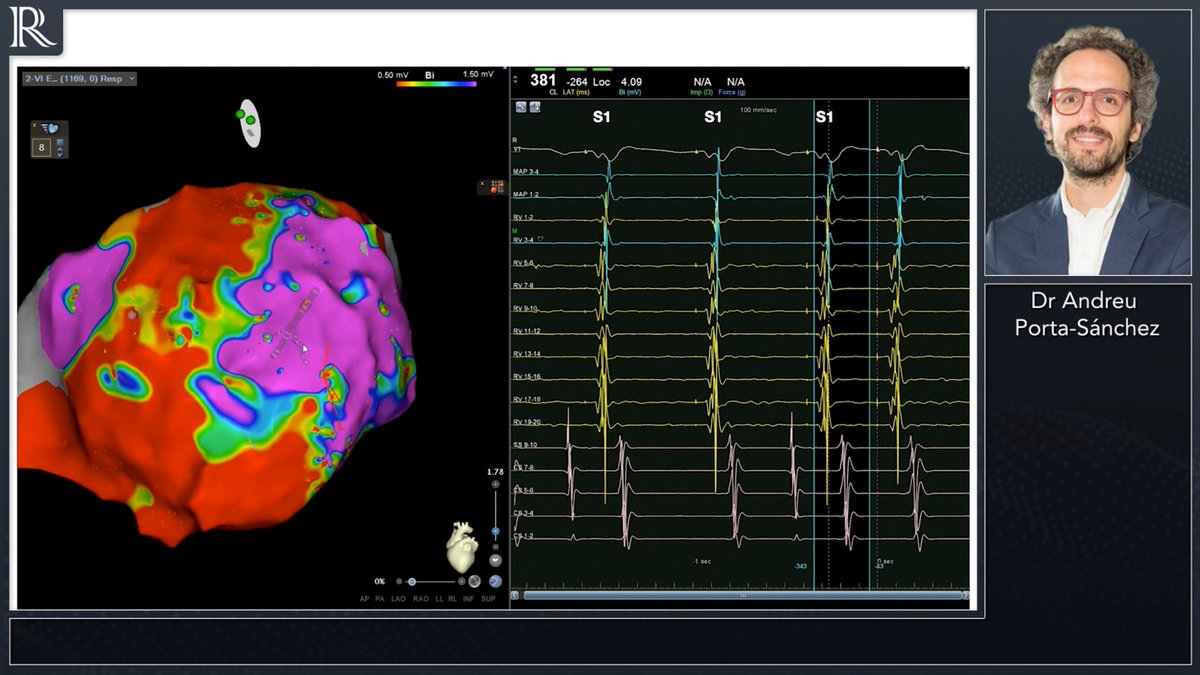Screen dimensions: 1200x675
Task: Click the plus button above the zoom slider
Action: pyautogui.click(x=495, y=485)
